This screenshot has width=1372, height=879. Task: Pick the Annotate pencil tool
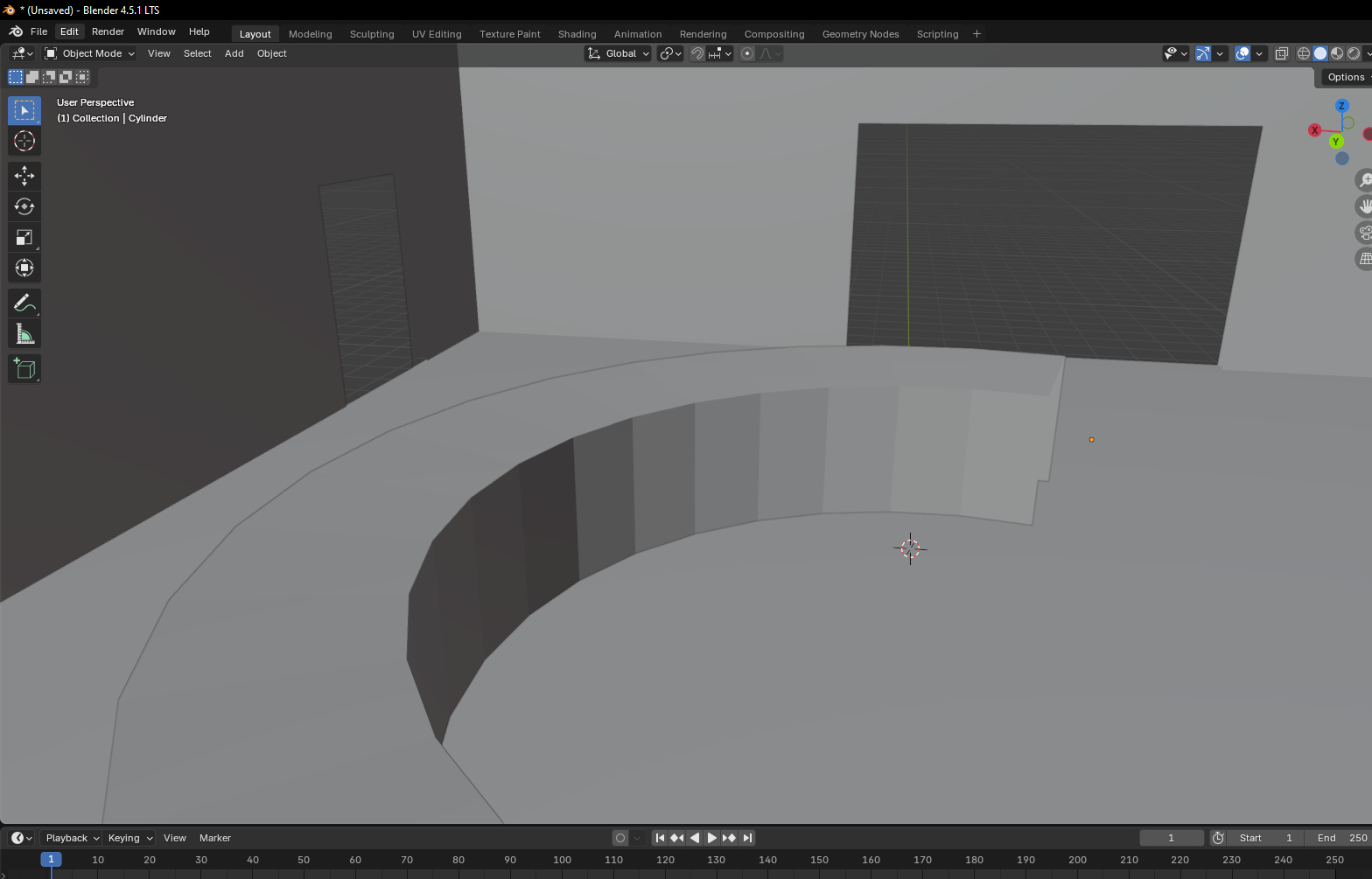[24, 303]
